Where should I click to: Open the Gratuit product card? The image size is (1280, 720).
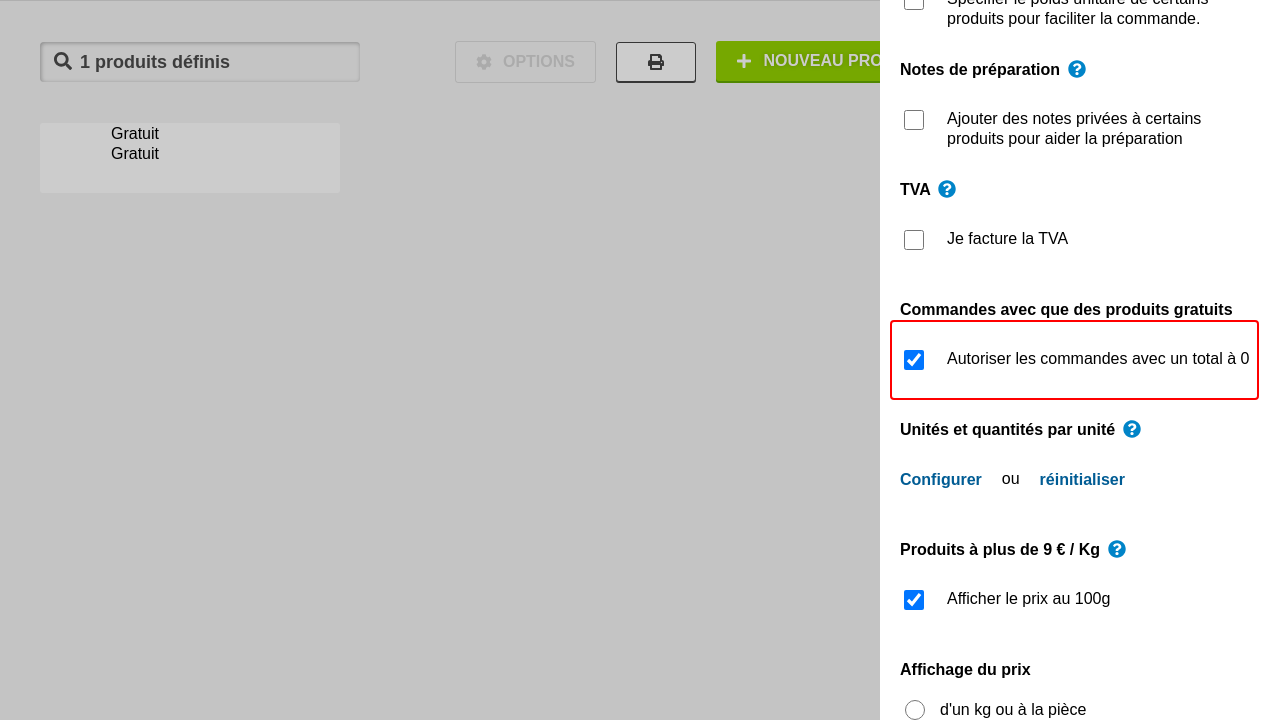(190, 157)
